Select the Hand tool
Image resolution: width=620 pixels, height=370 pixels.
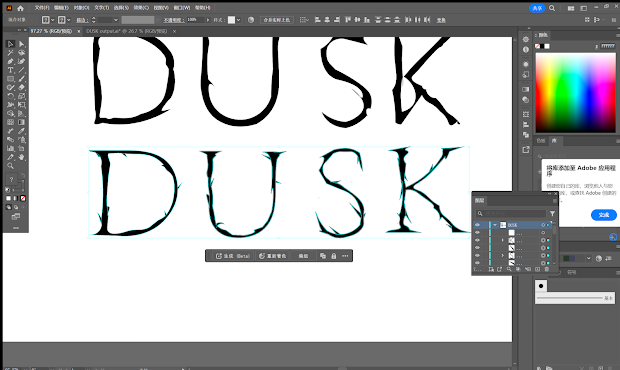click(21, 157)
